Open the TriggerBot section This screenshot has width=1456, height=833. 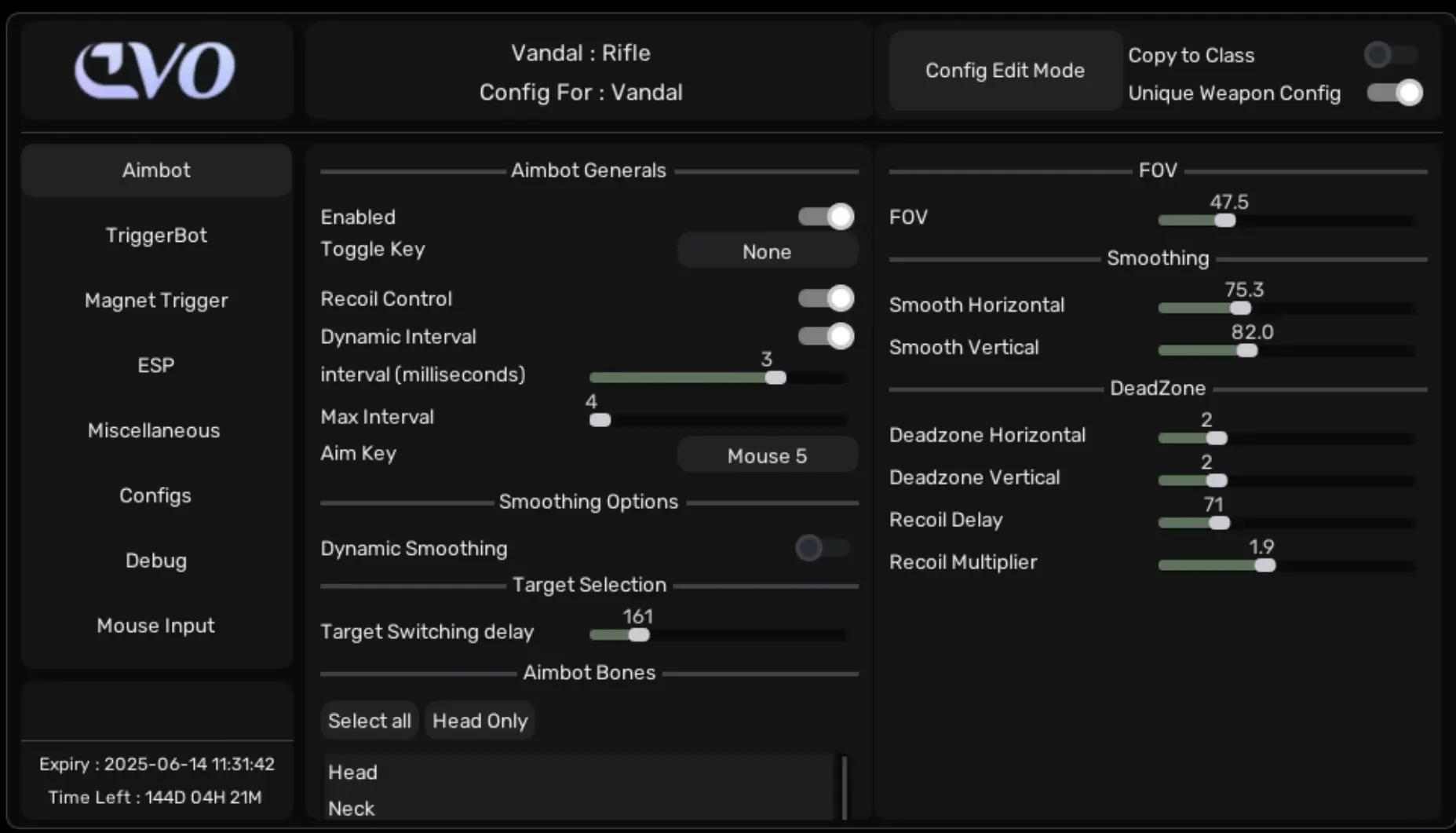pos(156,236)
